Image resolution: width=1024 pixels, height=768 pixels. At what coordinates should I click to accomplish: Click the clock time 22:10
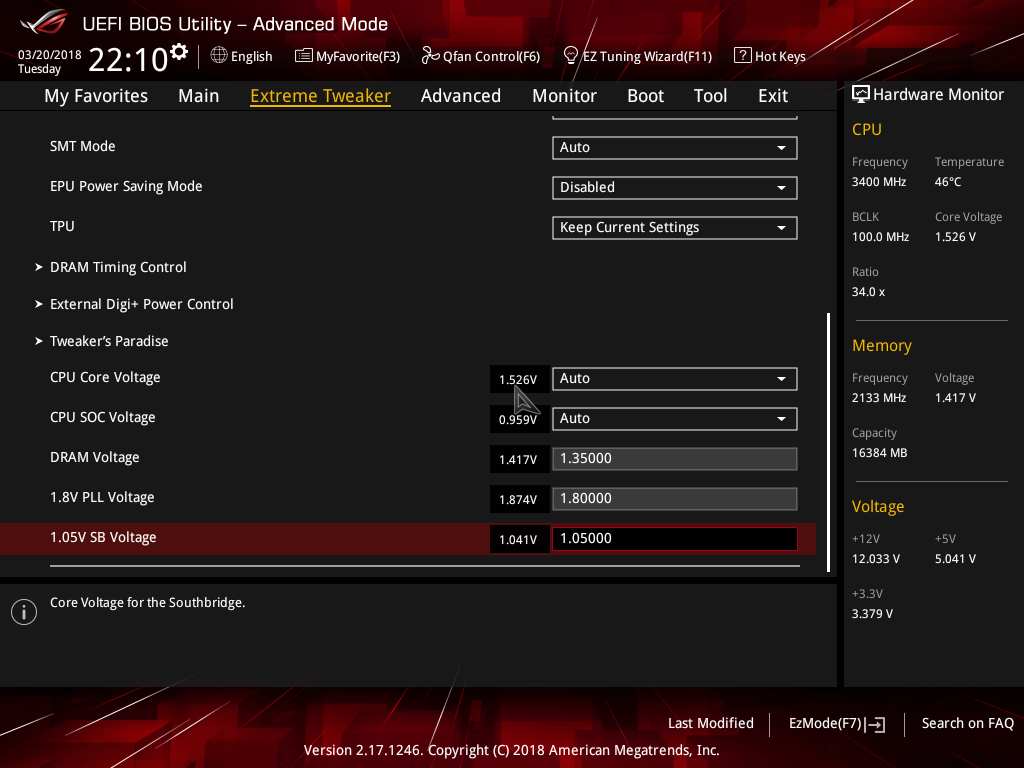[128, 59]
